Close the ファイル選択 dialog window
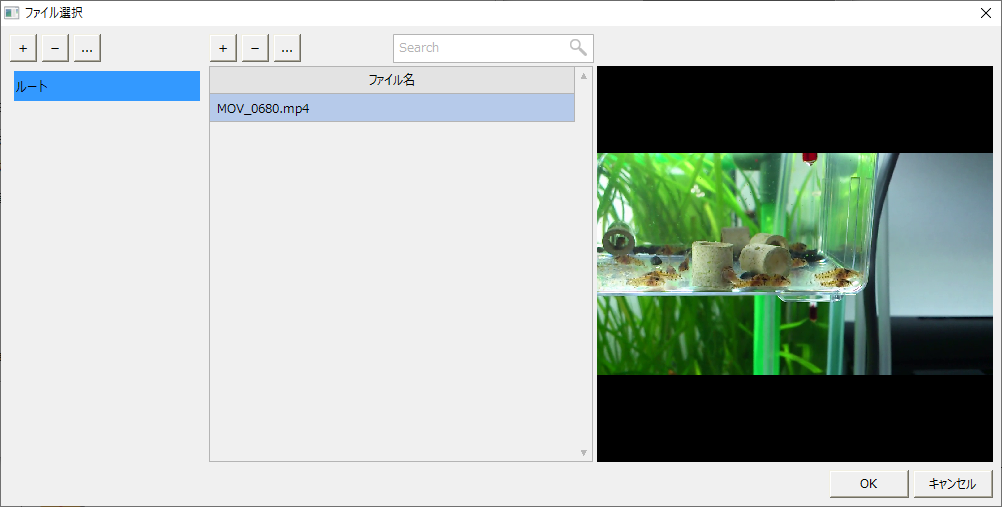 coord(985,13)
